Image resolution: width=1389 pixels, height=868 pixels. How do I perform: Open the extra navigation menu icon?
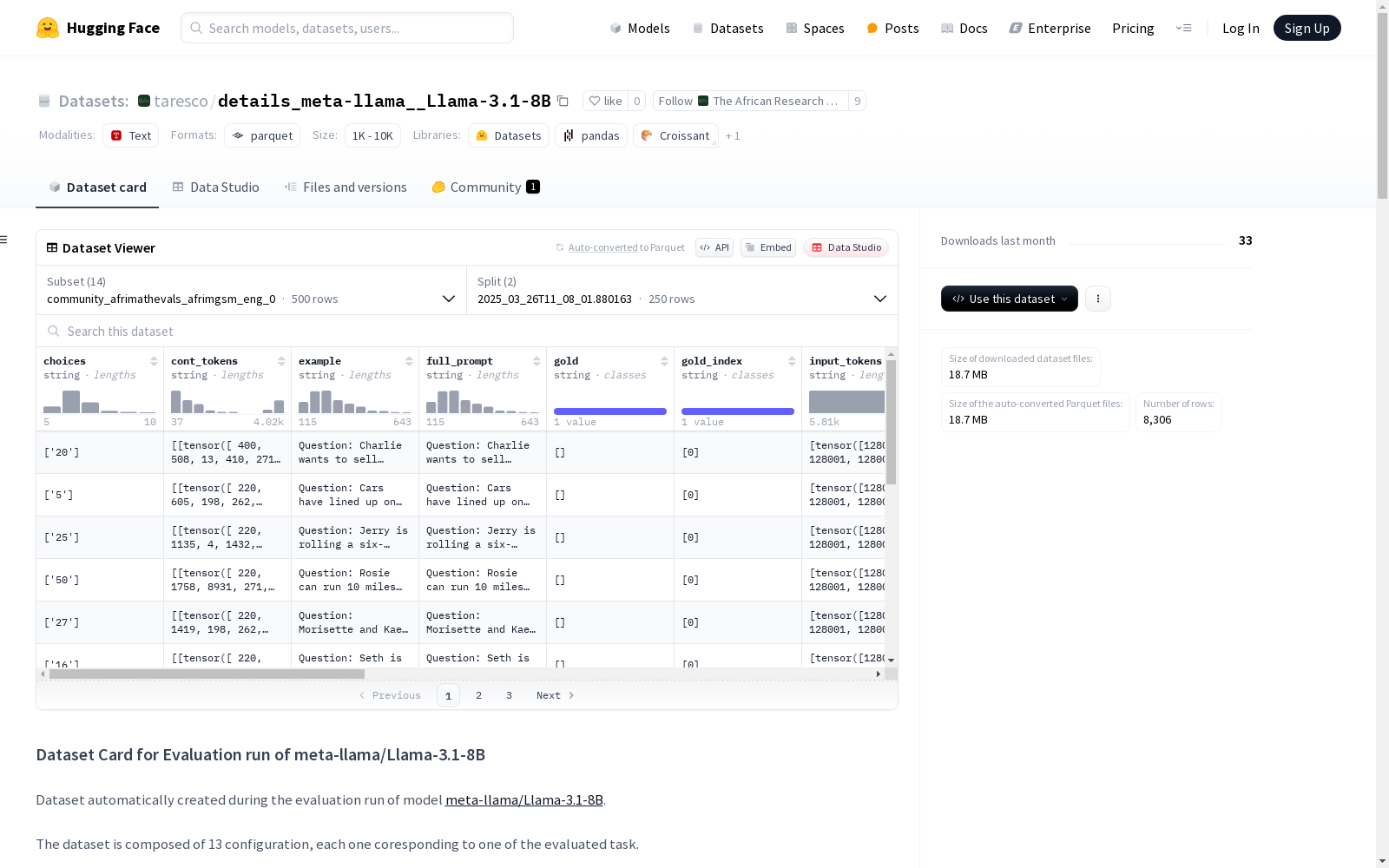[x=1183, y=28]
